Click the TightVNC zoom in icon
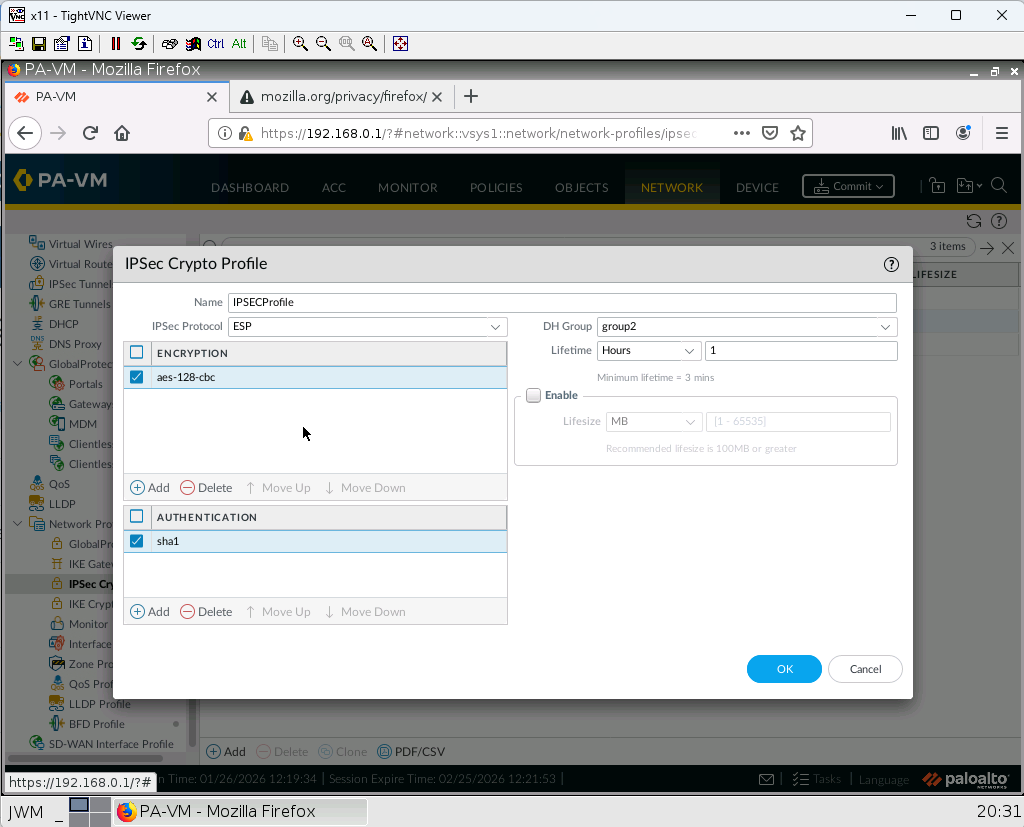The height and width of the screenshot is (827, 1024). pos(300,44)
